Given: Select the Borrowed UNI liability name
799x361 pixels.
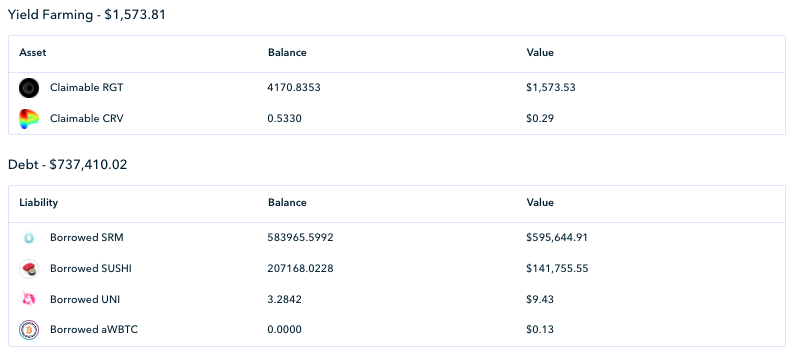Looking at the screenshot, I should tap(85, 299).
